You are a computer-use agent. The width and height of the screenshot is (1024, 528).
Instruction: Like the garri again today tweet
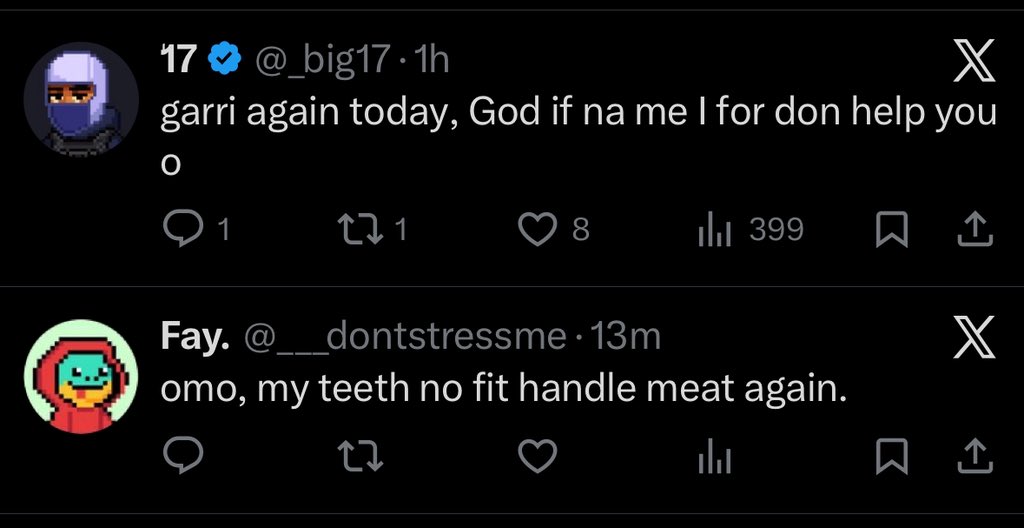coord(541,231)
